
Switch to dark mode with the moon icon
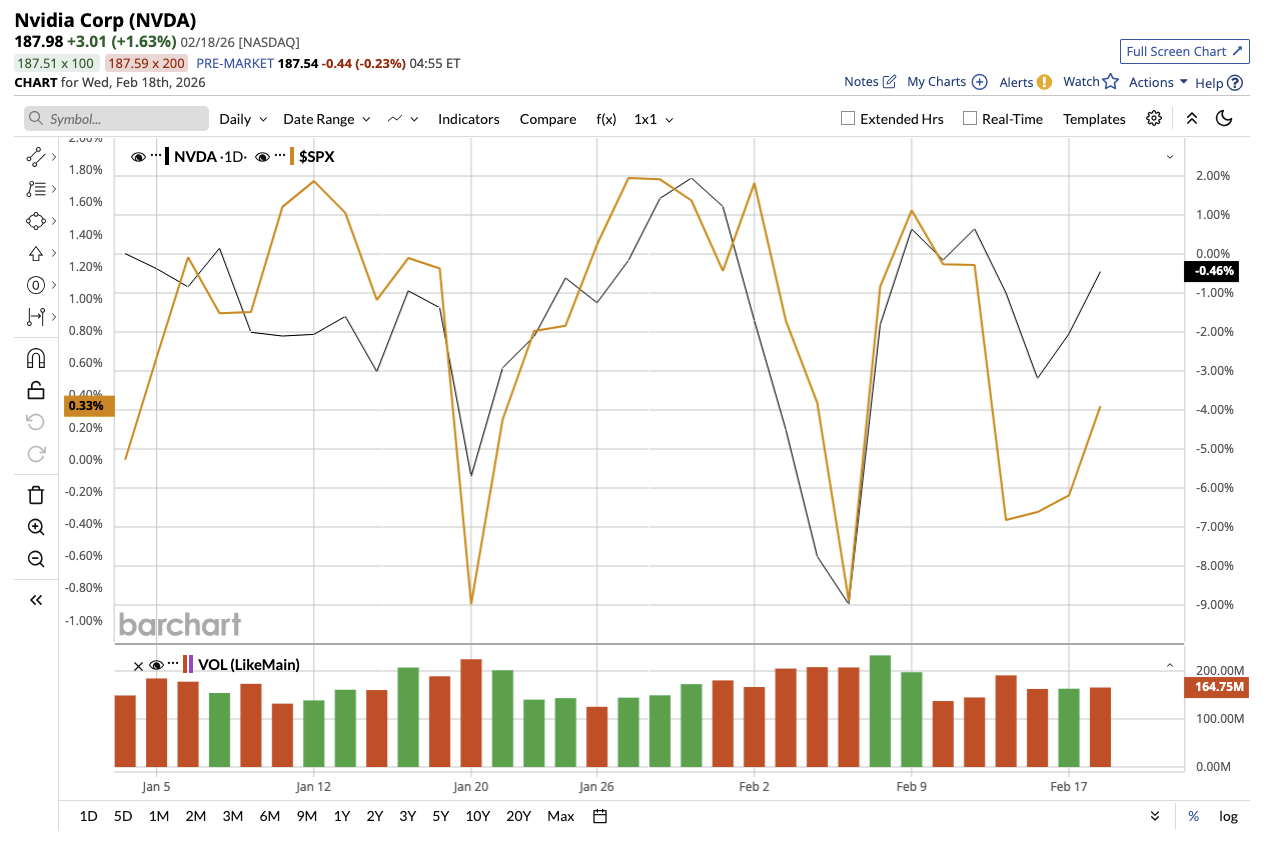[x=1224, y=118]
